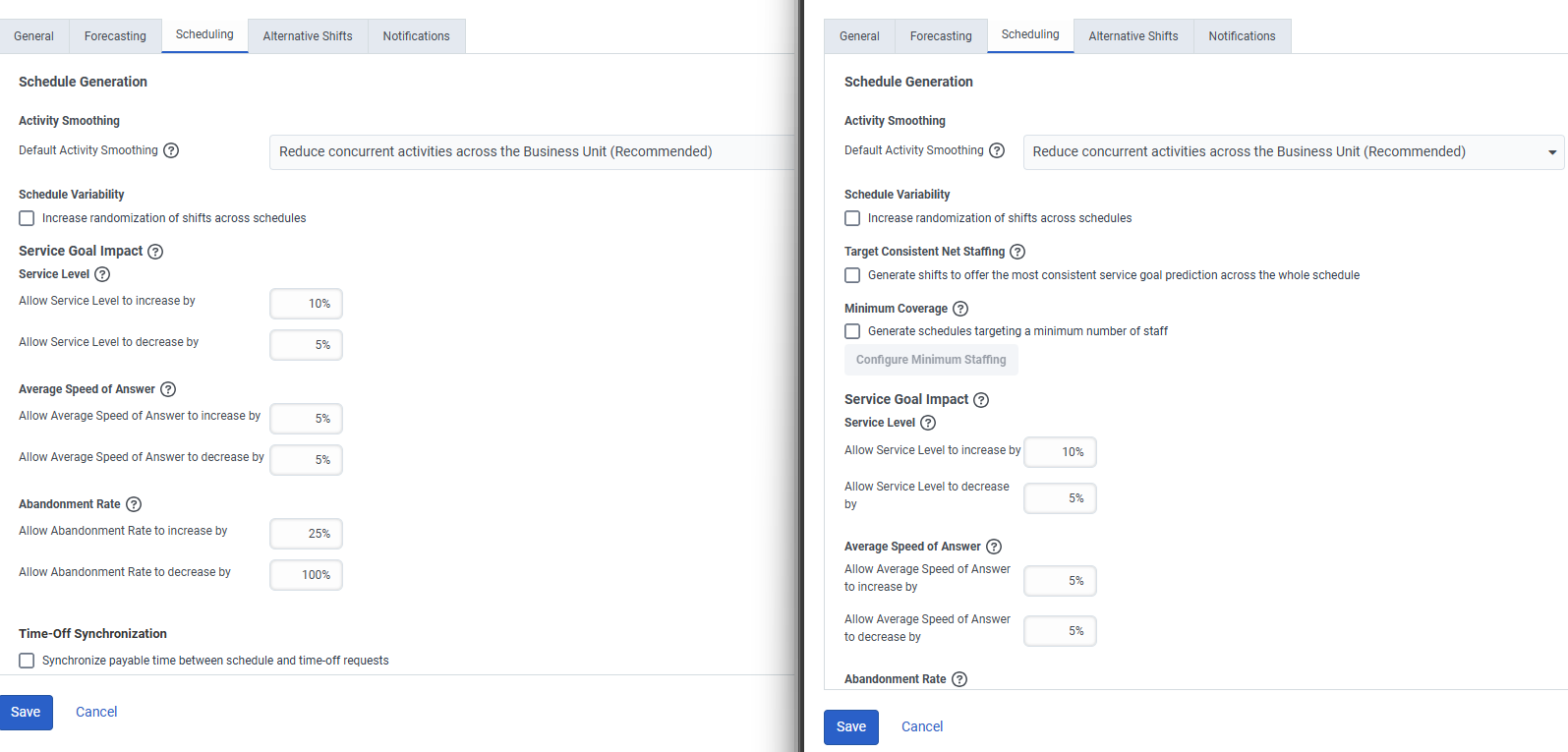1568x752 pixels.
Task: Click help icon beside Target Consistent Net Staffing
Action: (1017, 252)
